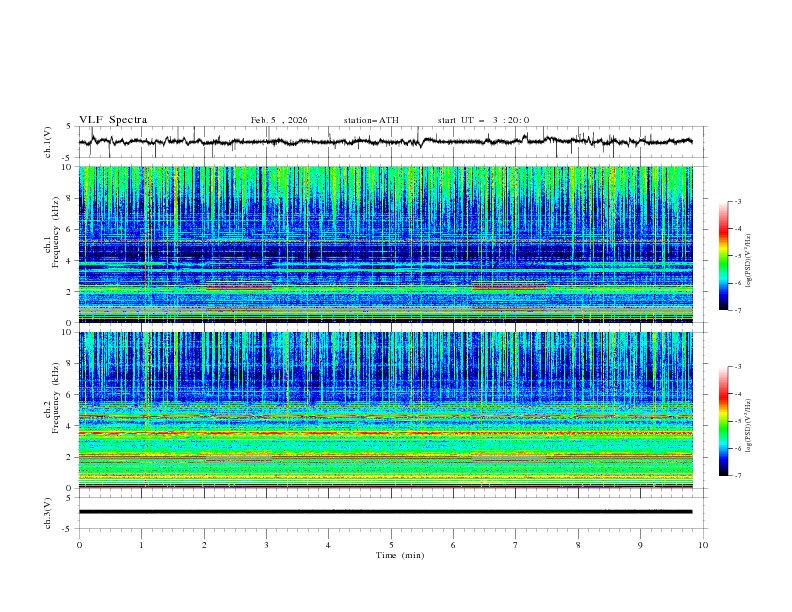Click inside the ch.2 spectrogram panel
This screenshot has height=612, width=792.
[386, 410]
